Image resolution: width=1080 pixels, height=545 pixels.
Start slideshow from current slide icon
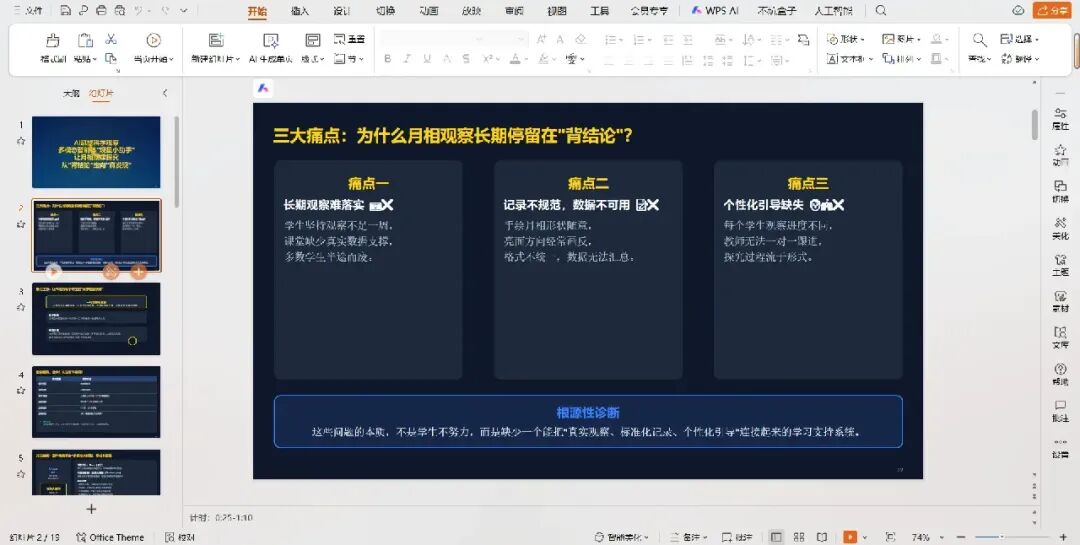(x=154, y=40)
